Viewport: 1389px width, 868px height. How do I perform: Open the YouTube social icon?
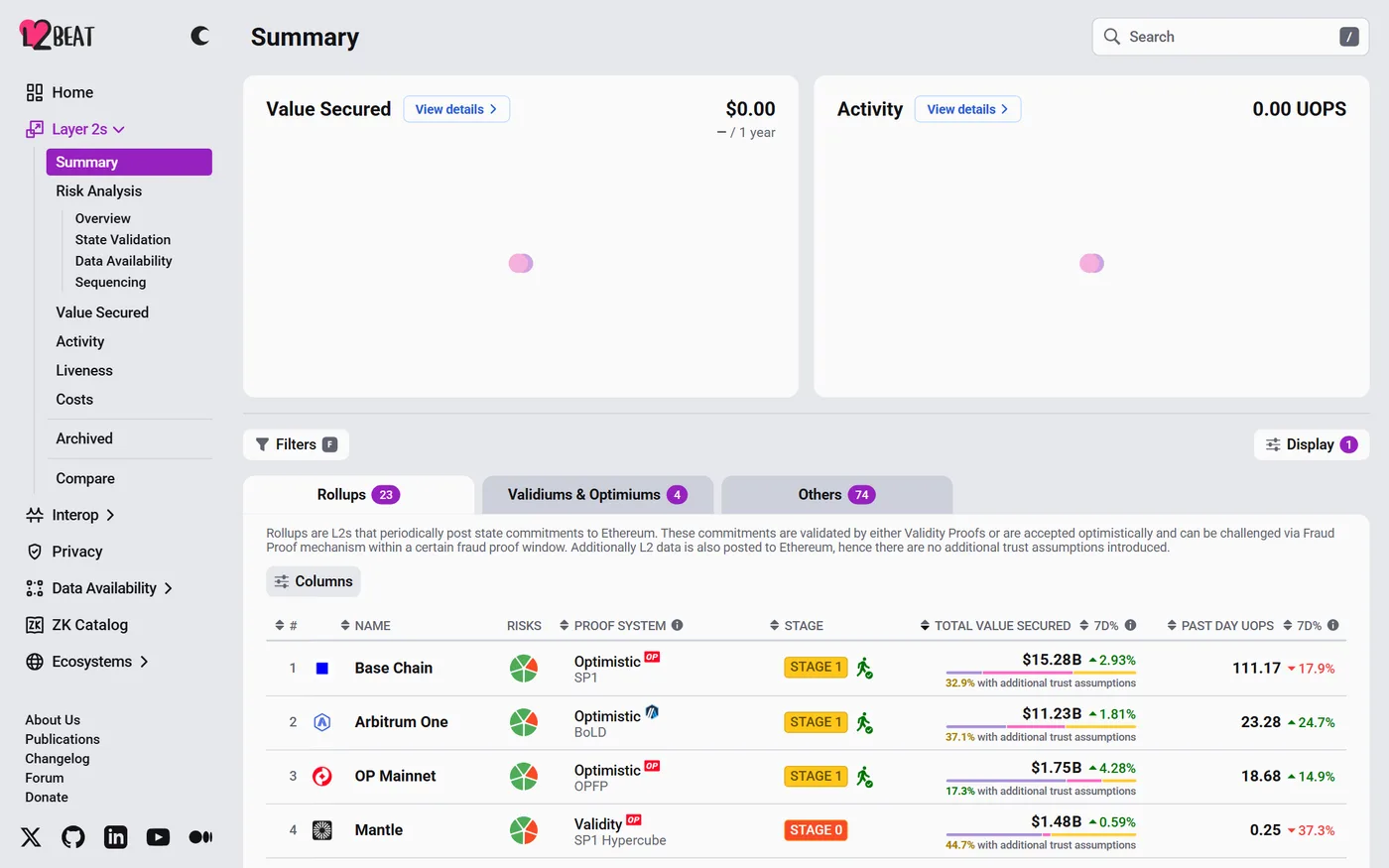click(158, 837)
